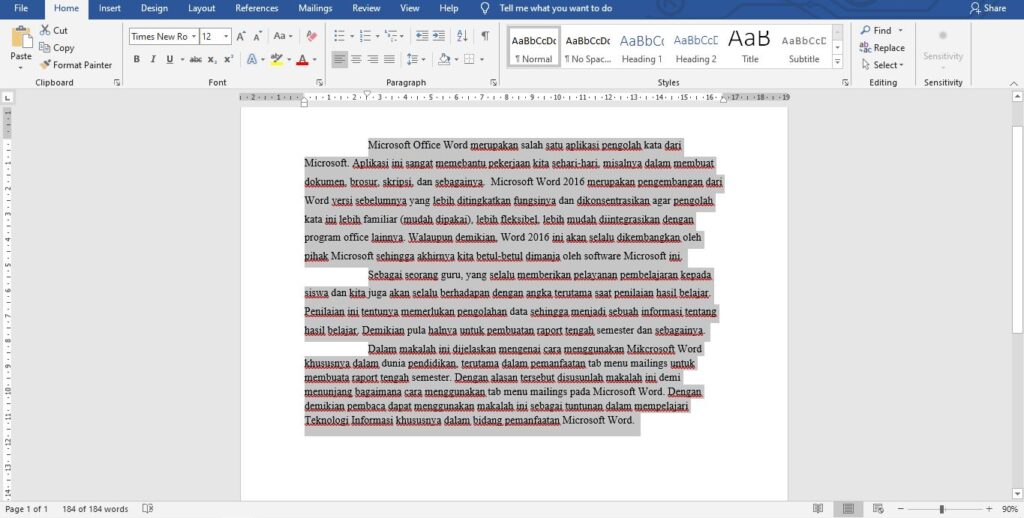Share the document
The height and width of the screenshot is (518, 1024).
(x=988, y=8)
